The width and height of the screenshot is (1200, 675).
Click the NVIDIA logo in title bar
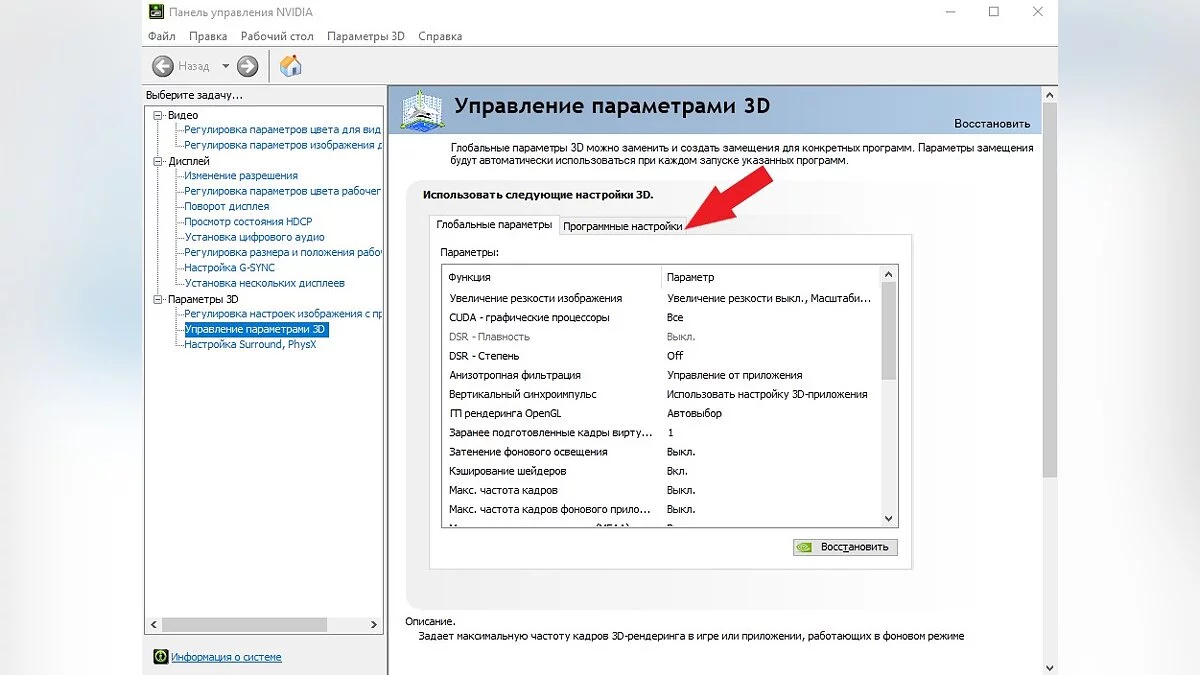click(x=158, y=12)
